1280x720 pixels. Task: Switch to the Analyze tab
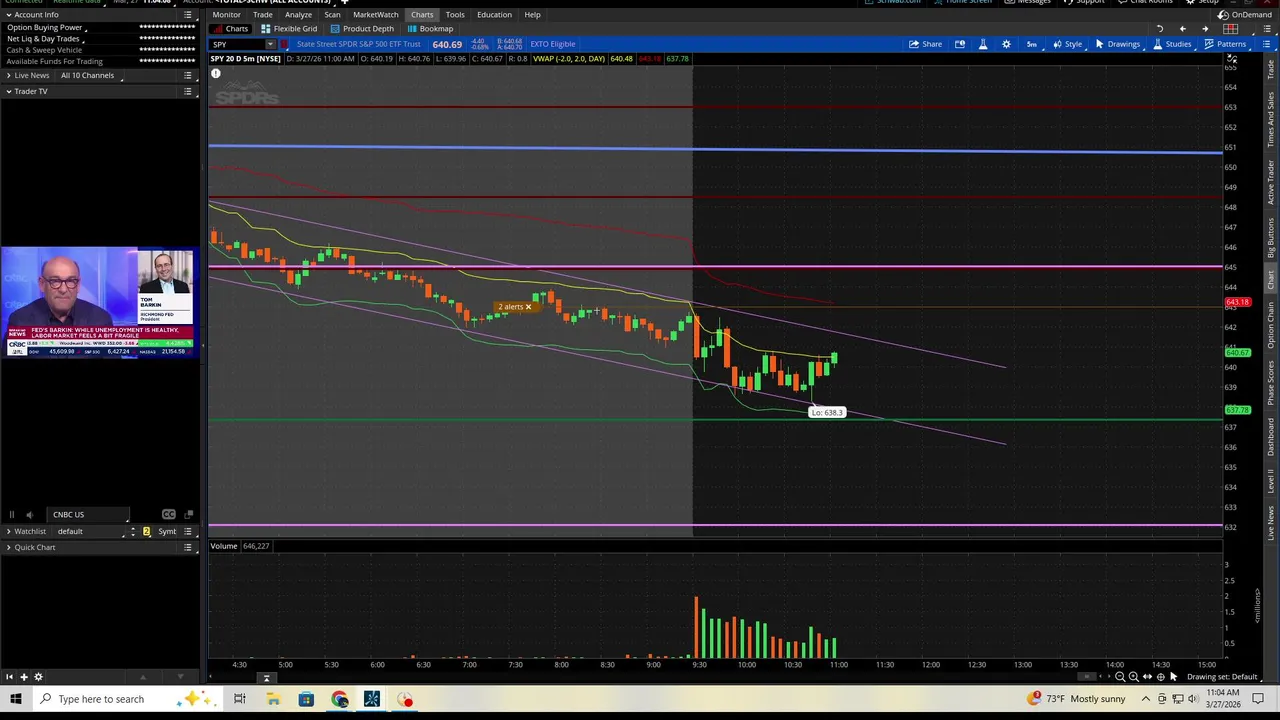[298, 15]
